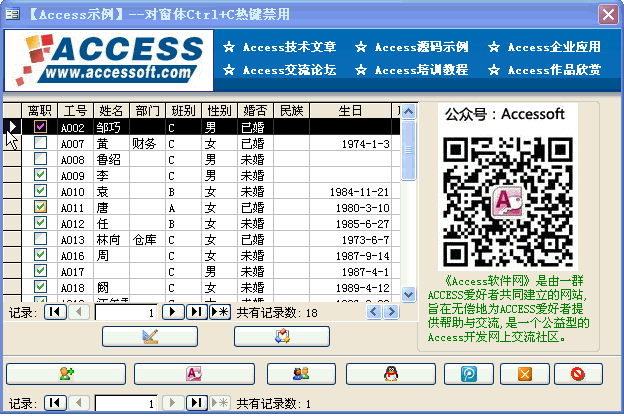Open the Access企业应用 link

(554, 47)
